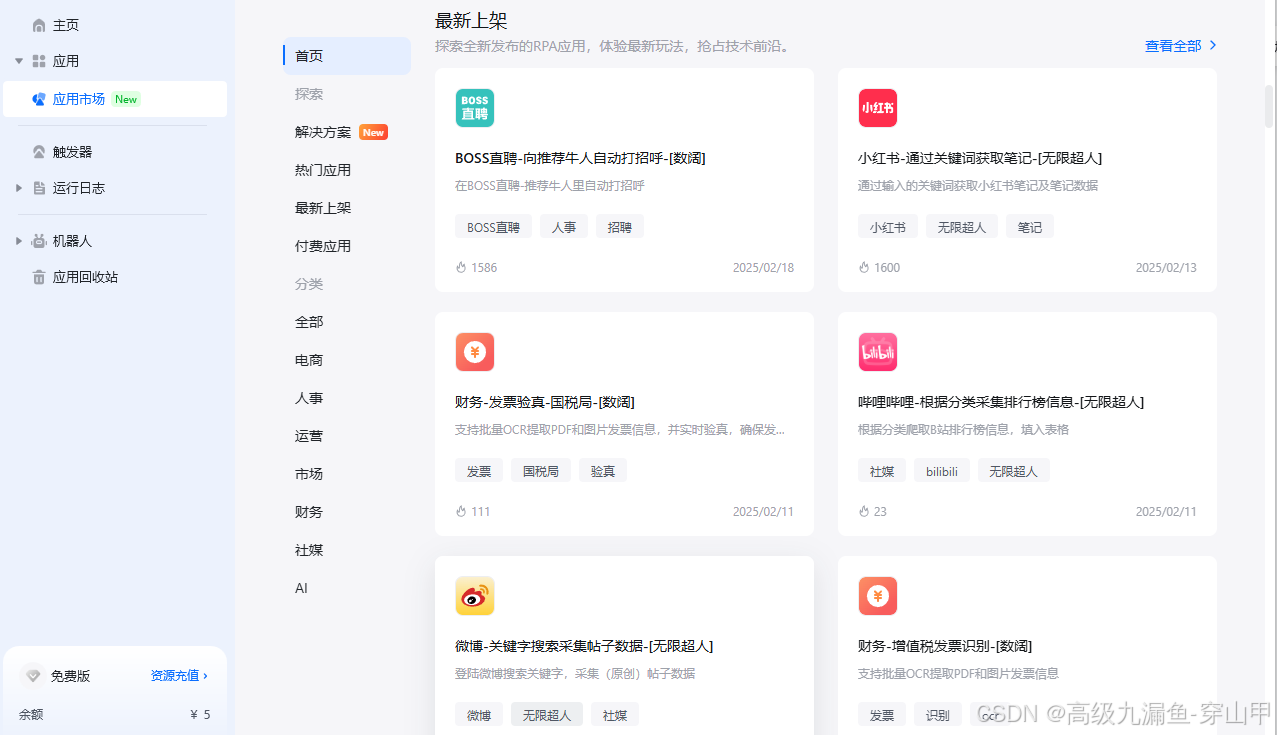
Task: Click the date 2025/02/18
Action: (763, 268)
